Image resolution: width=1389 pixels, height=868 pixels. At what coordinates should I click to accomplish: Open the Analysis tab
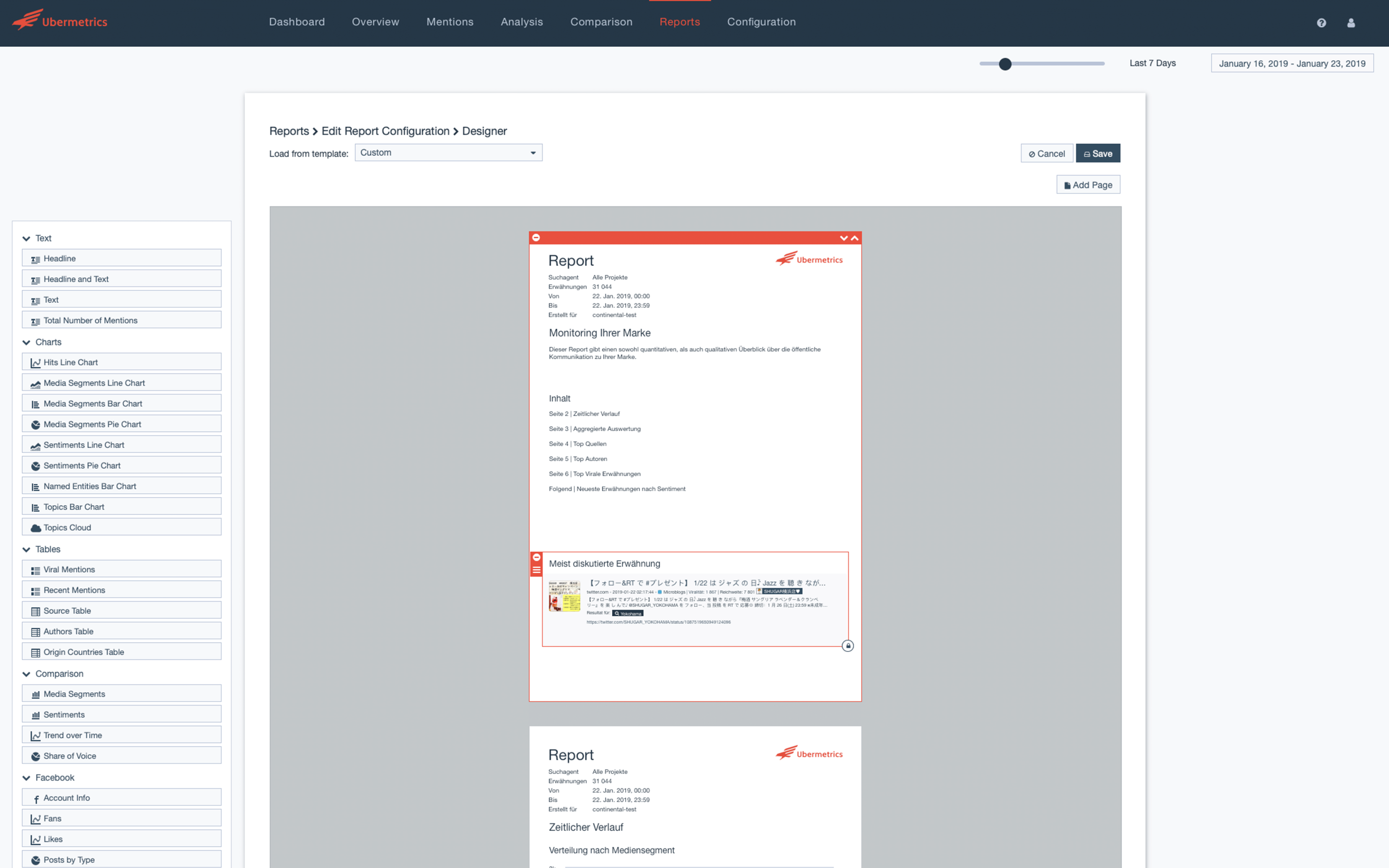click(522, 22)
